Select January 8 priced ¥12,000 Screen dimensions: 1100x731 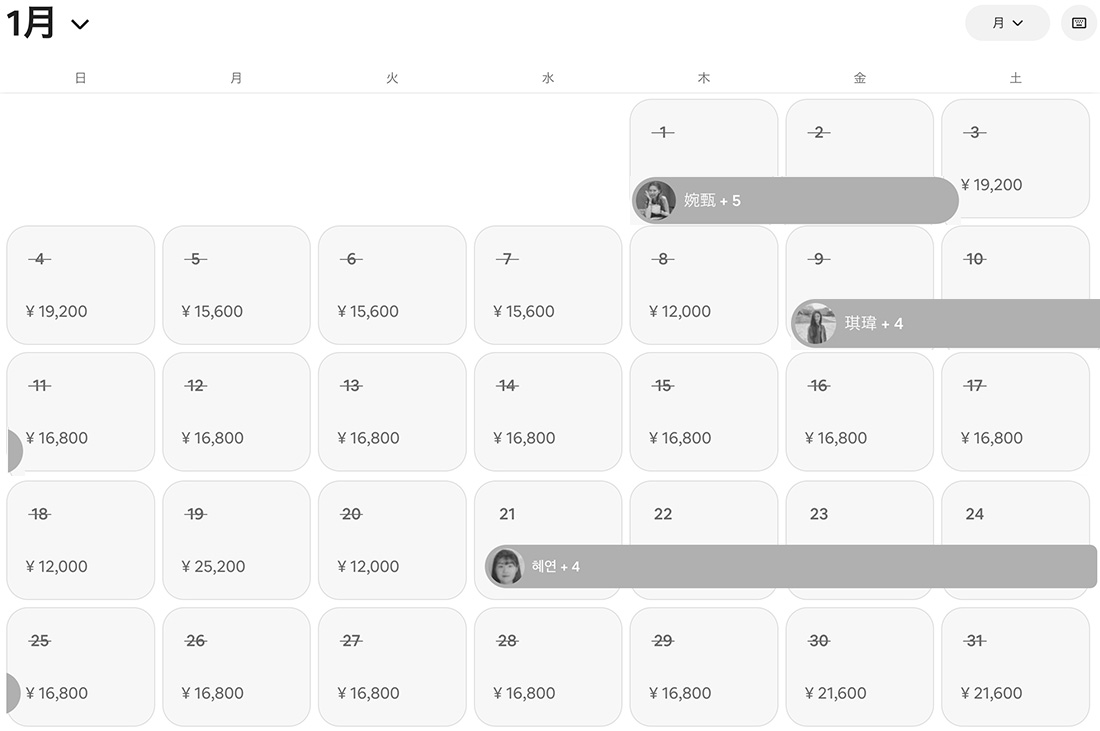704,285
